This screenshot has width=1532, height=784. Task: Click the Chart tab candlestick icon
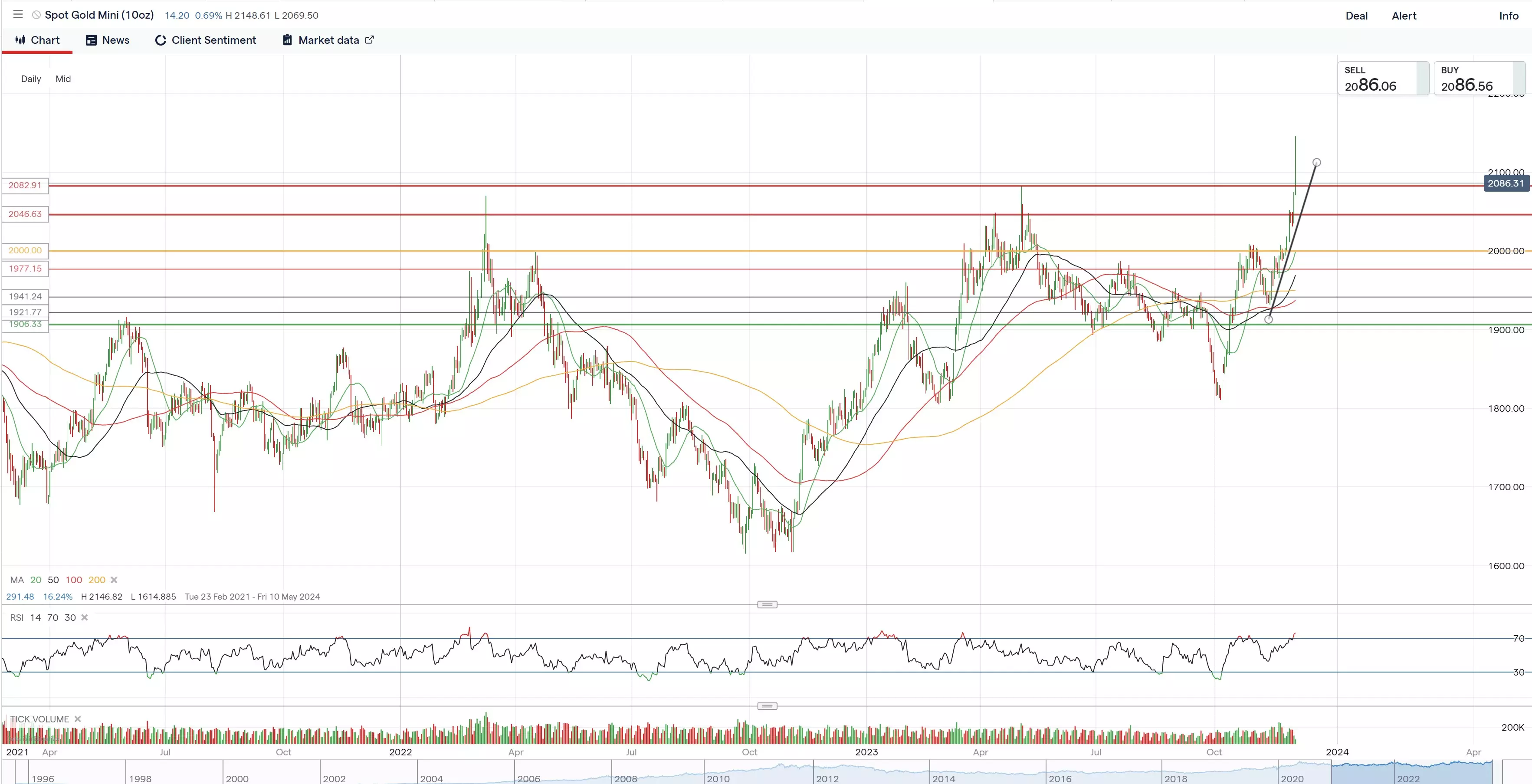coord(20,40)
